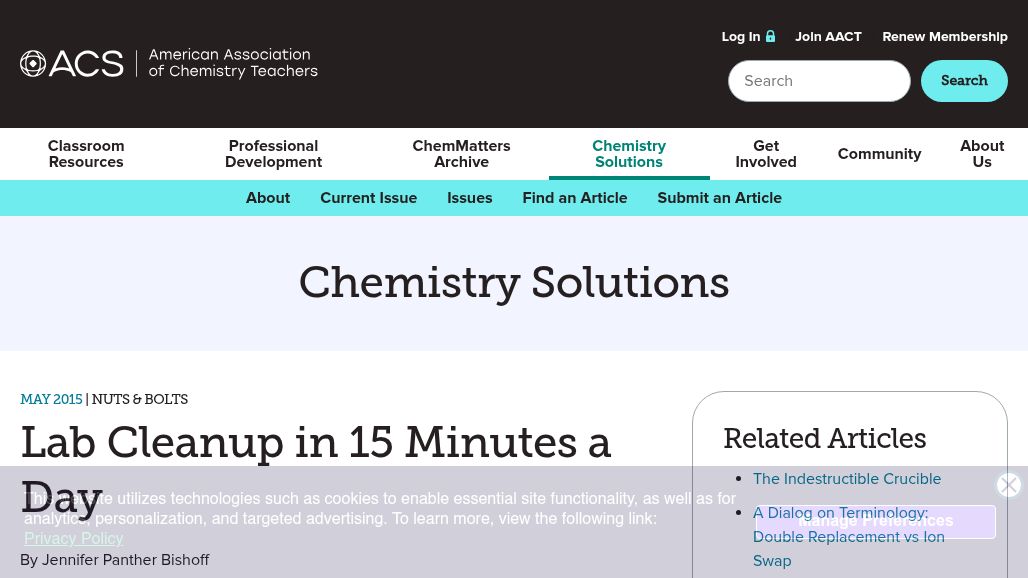Click the lock icon next to Log In
This screenshot has width=1028, height=578.
tap(770, 37)
